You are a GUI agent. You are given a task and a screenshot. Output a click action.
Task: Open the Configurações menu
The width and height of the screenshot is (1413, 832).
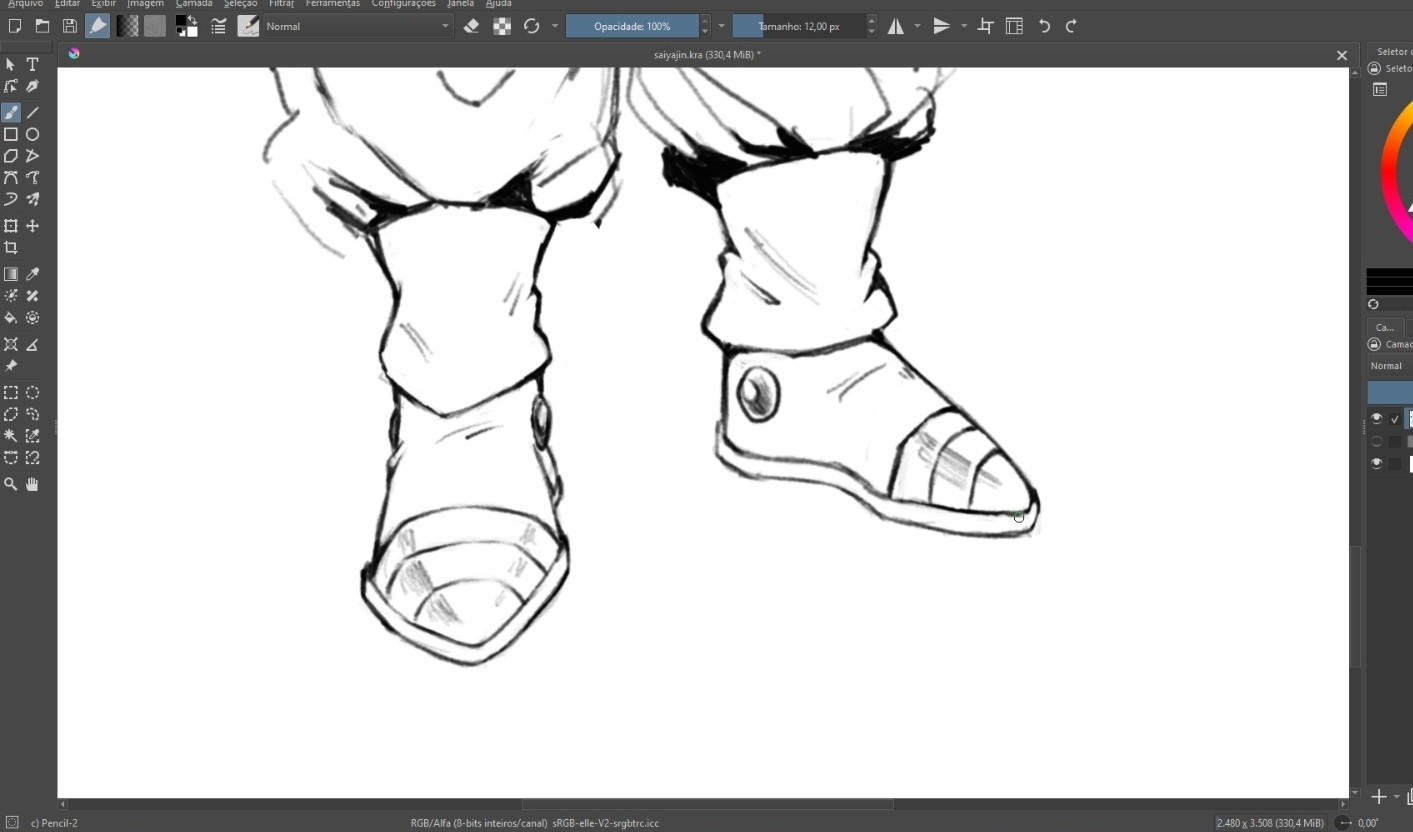[403, 3]
